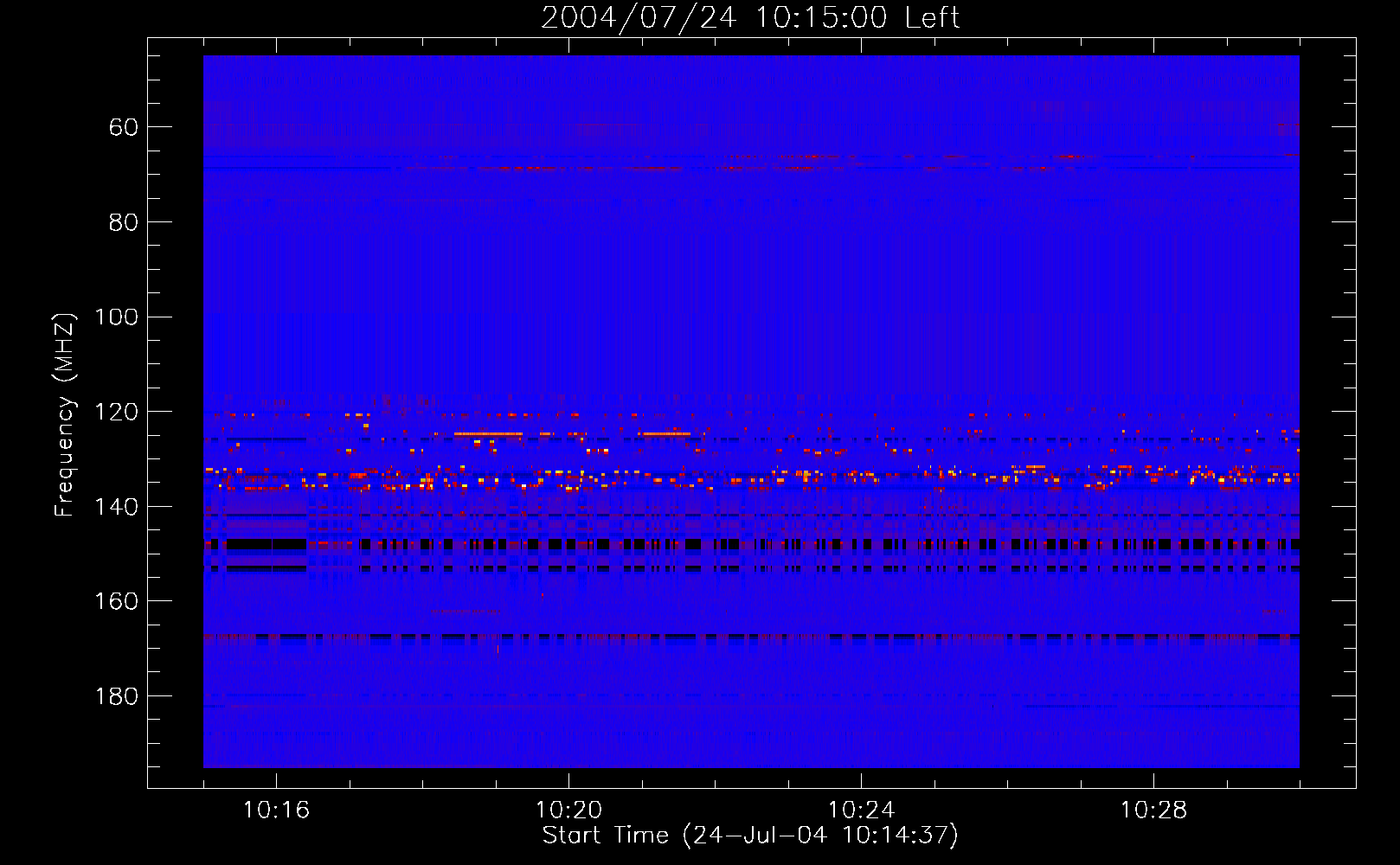
Task: Select the 180 frequency tick label
Action: click(x=116, y=696)
